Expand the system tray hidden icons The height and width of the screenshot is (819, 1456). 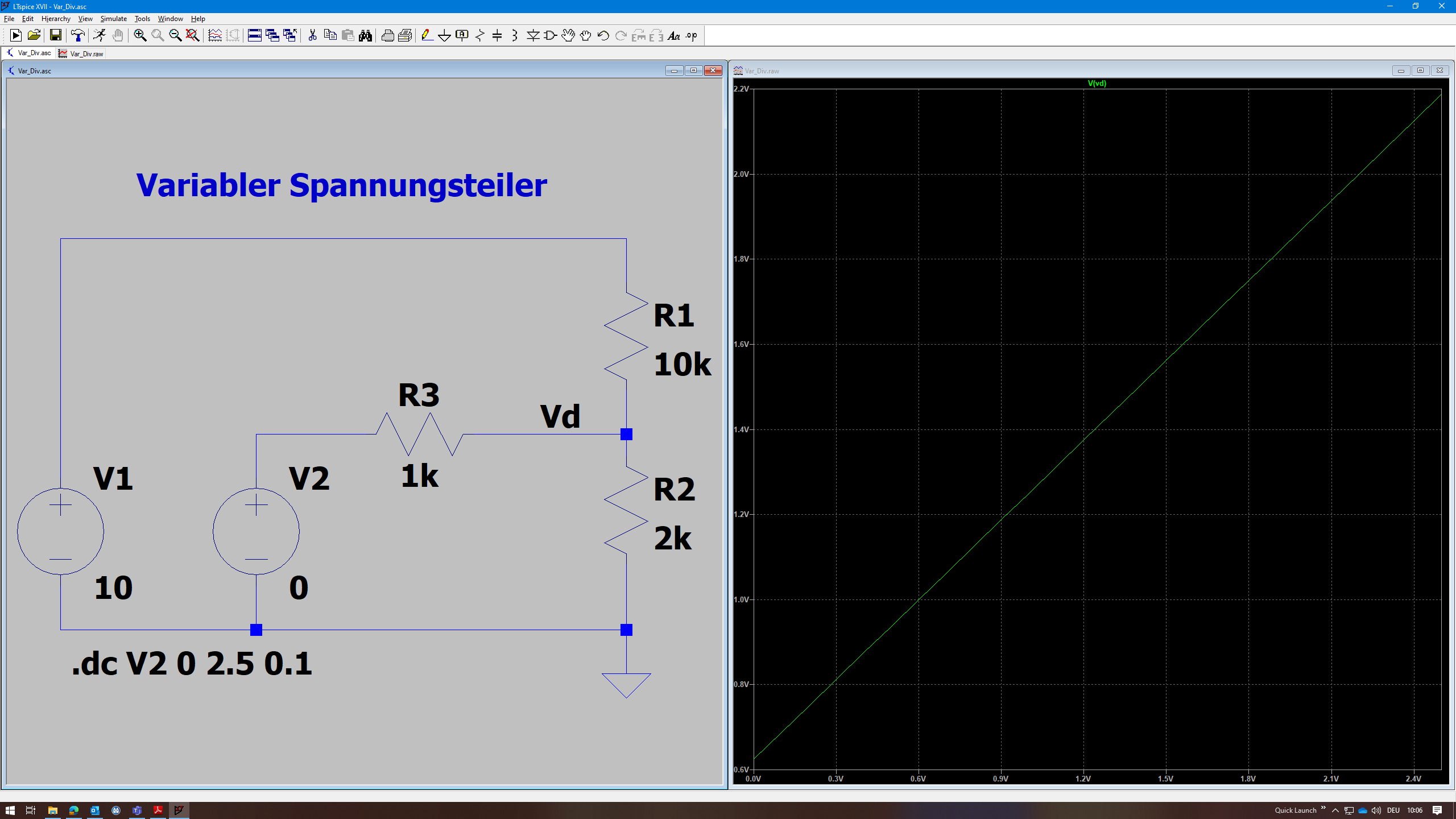tap(1335, 810)
